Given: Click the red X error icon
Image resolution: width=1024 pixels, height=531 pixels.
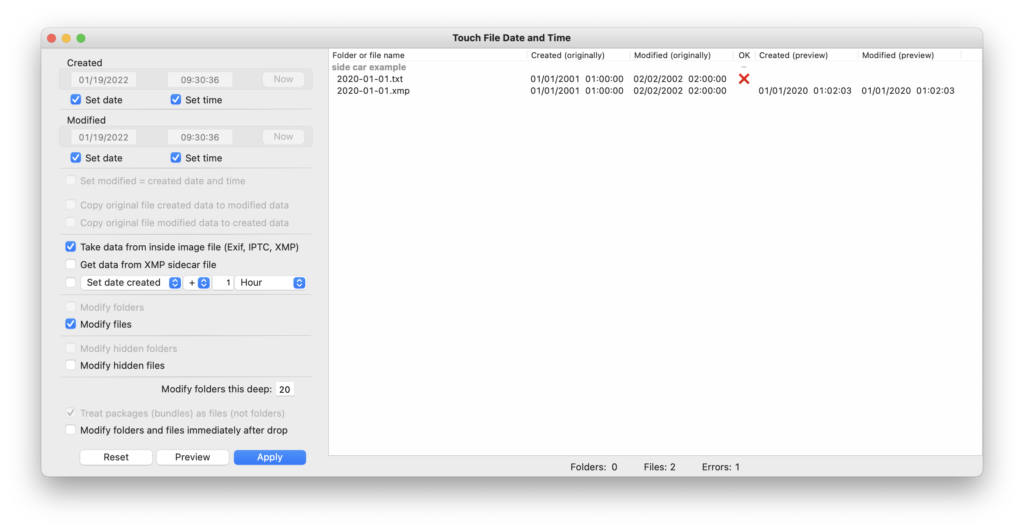Looking at the screenshot, I should [743, 79].
